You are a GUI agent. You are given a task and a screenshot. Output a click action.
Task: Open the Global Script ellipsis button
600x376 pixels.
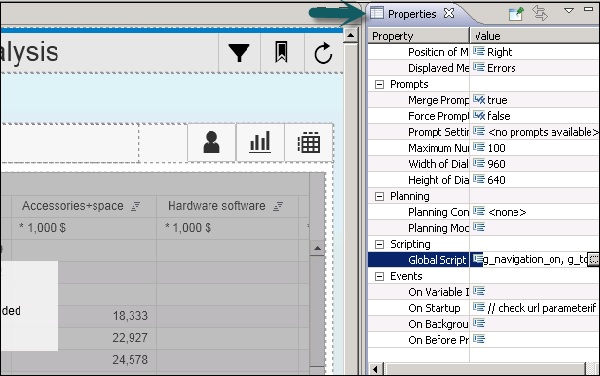(x=593, y=260)
